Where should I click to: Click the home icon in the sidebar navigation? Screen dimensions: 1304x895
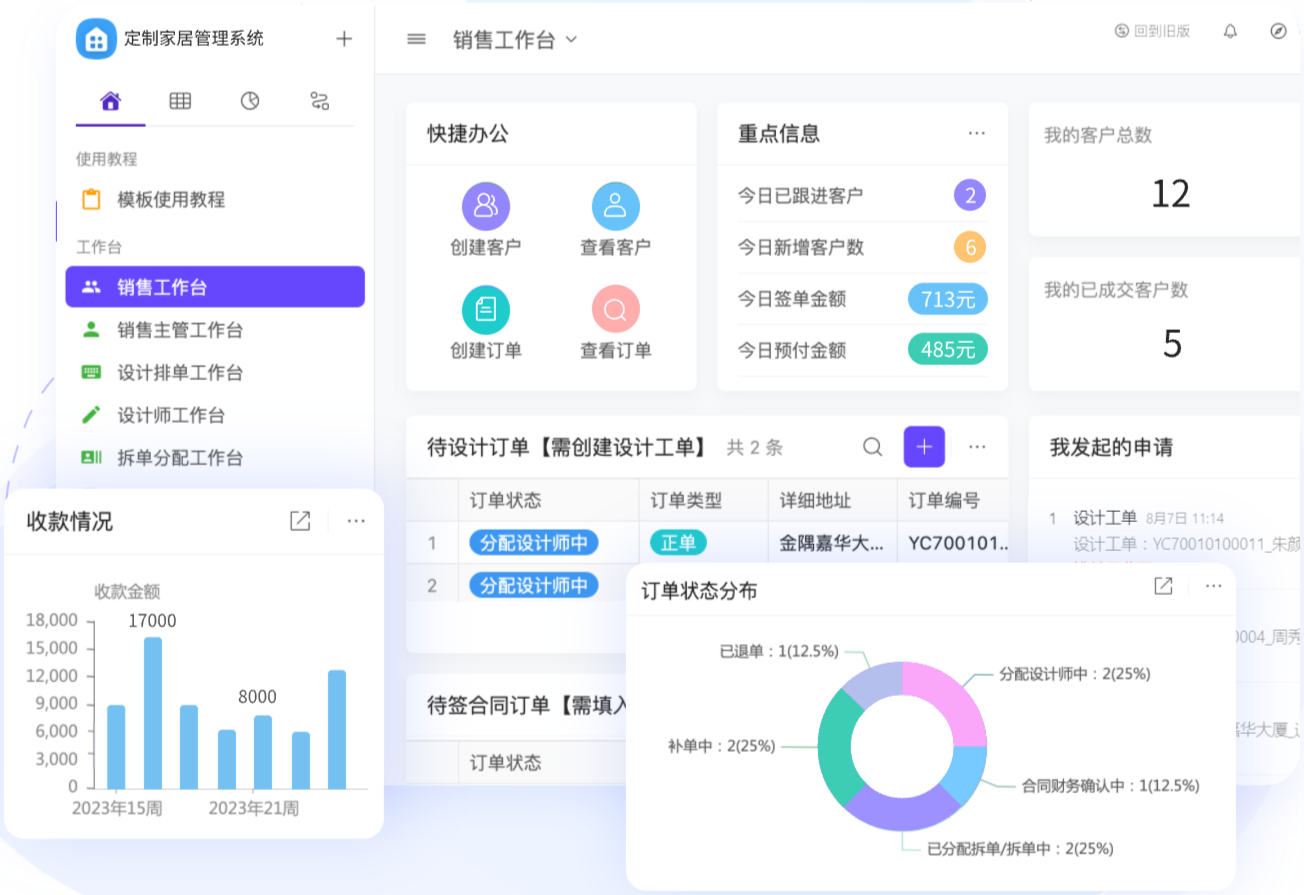click(x=110, y=100)
